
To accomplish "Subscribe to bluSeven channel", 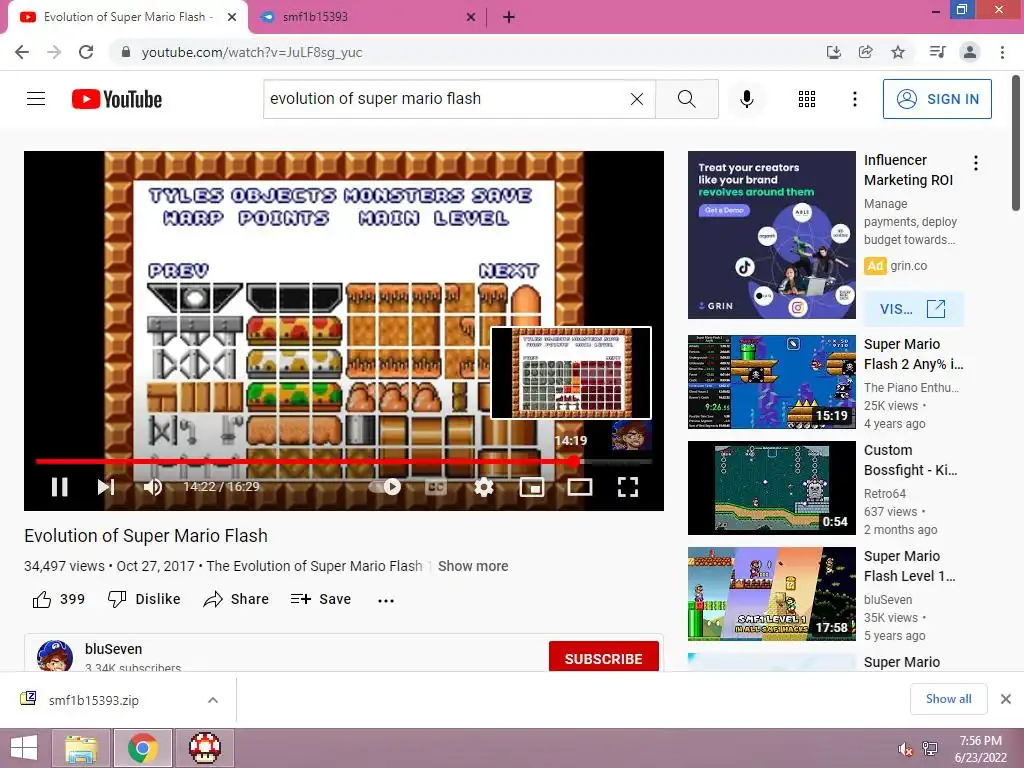I will pos(603,658).
